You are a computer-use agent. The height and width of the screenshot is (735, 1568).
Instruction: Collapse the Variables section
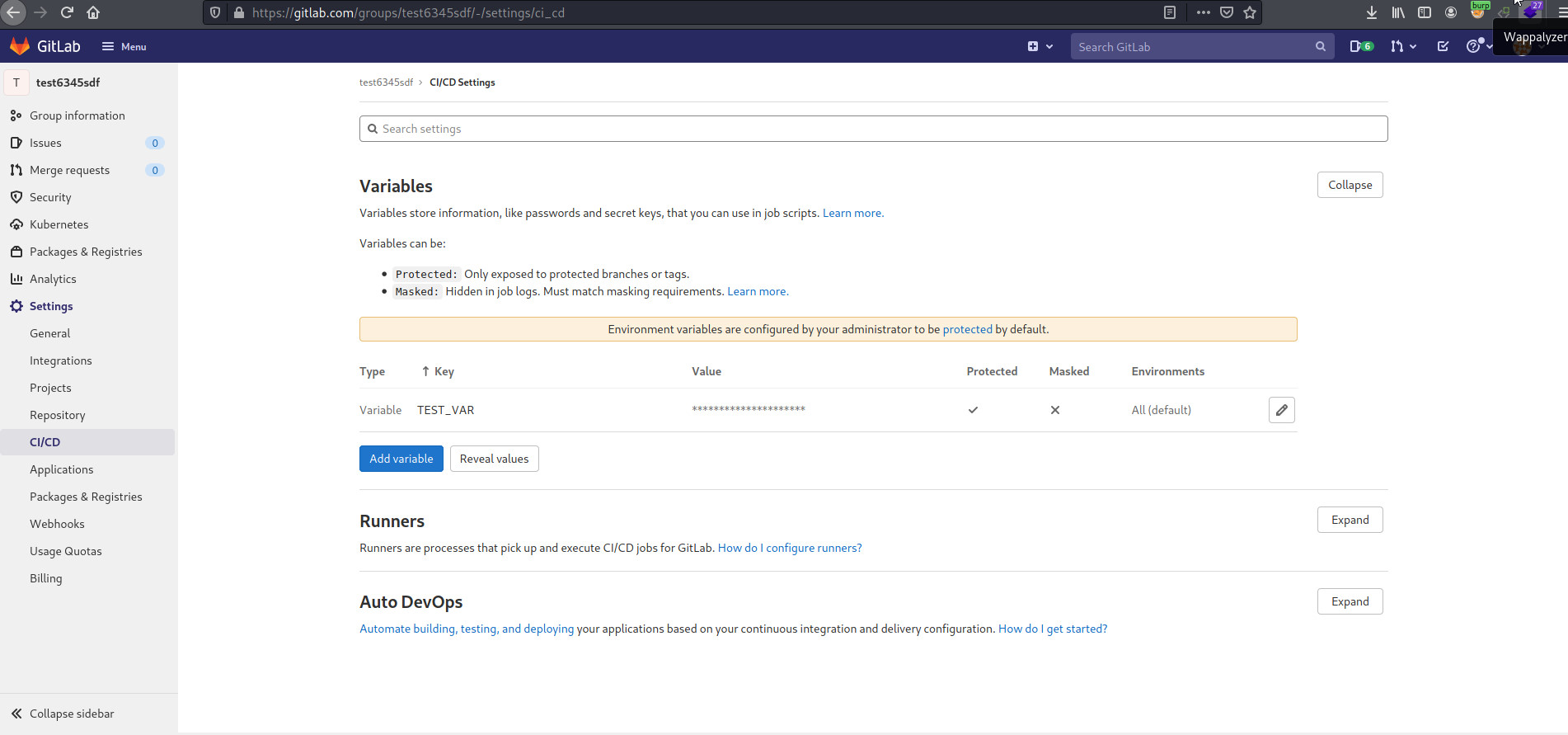[x=1350, y=185]
